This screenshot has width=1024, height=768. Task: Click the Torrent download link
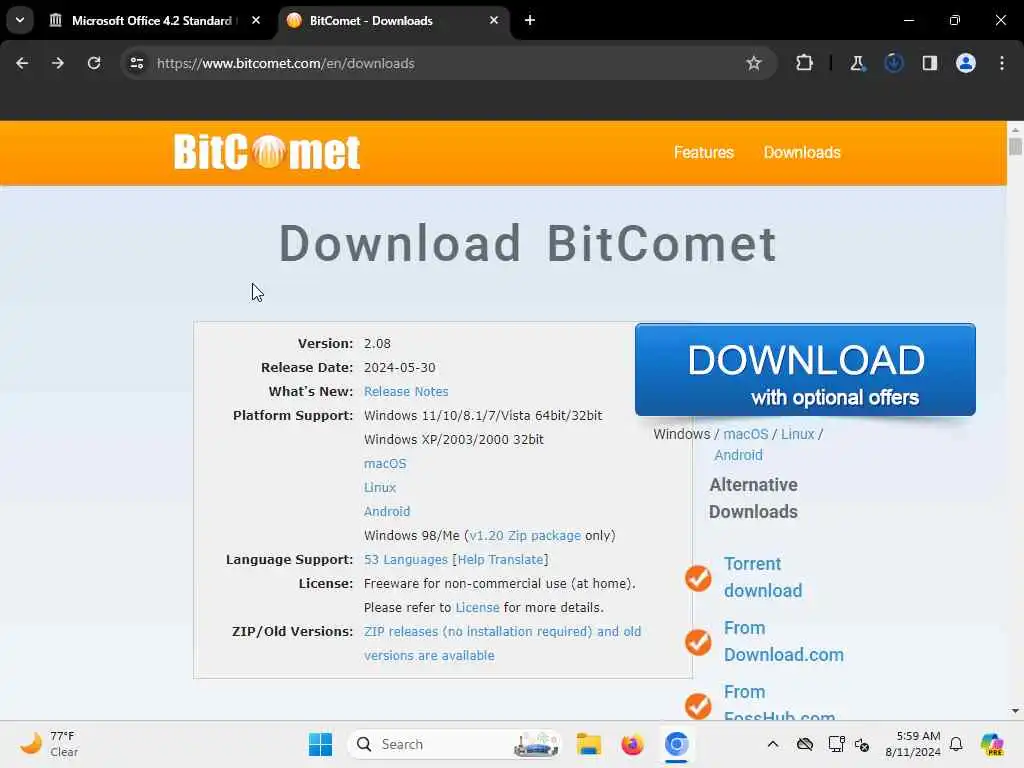click(763, 577)
